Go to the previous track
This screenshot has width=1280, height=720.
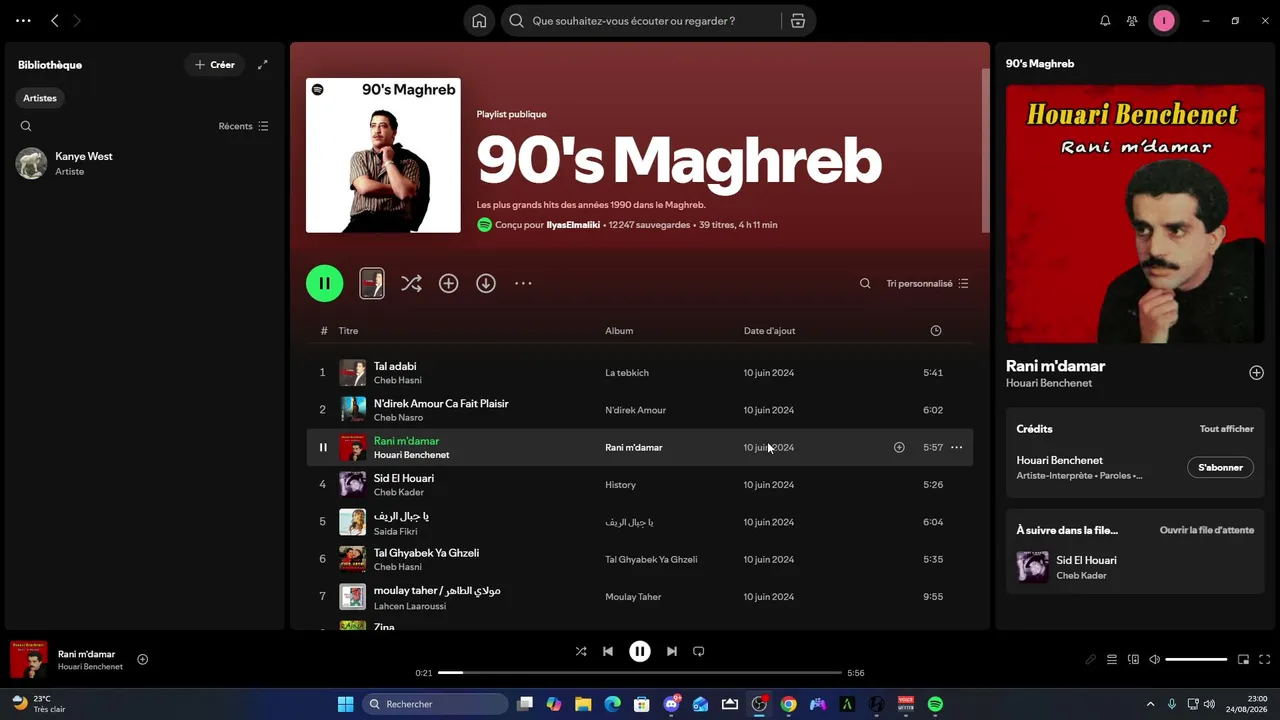(608, 651)
